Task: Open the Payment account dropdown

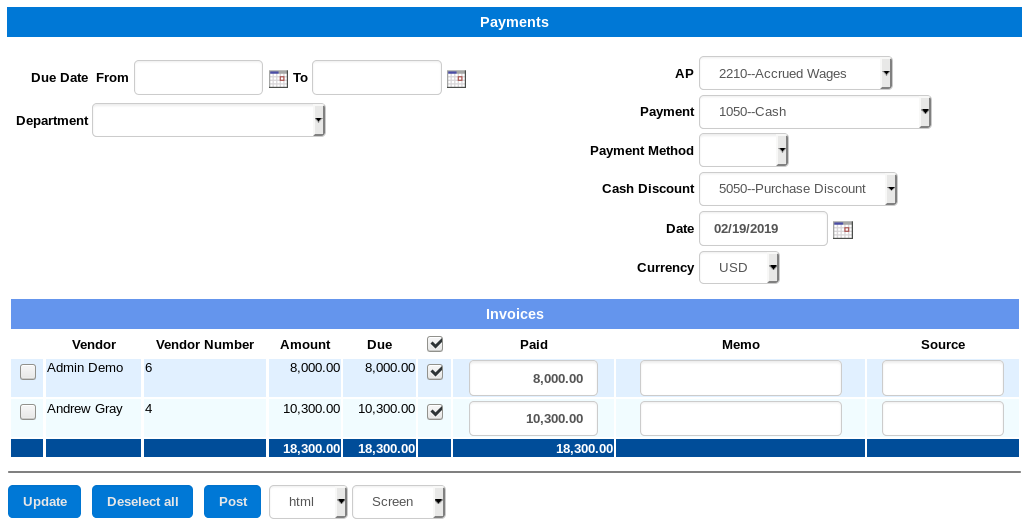Action: pyautogui.click(x=815, y=112)
